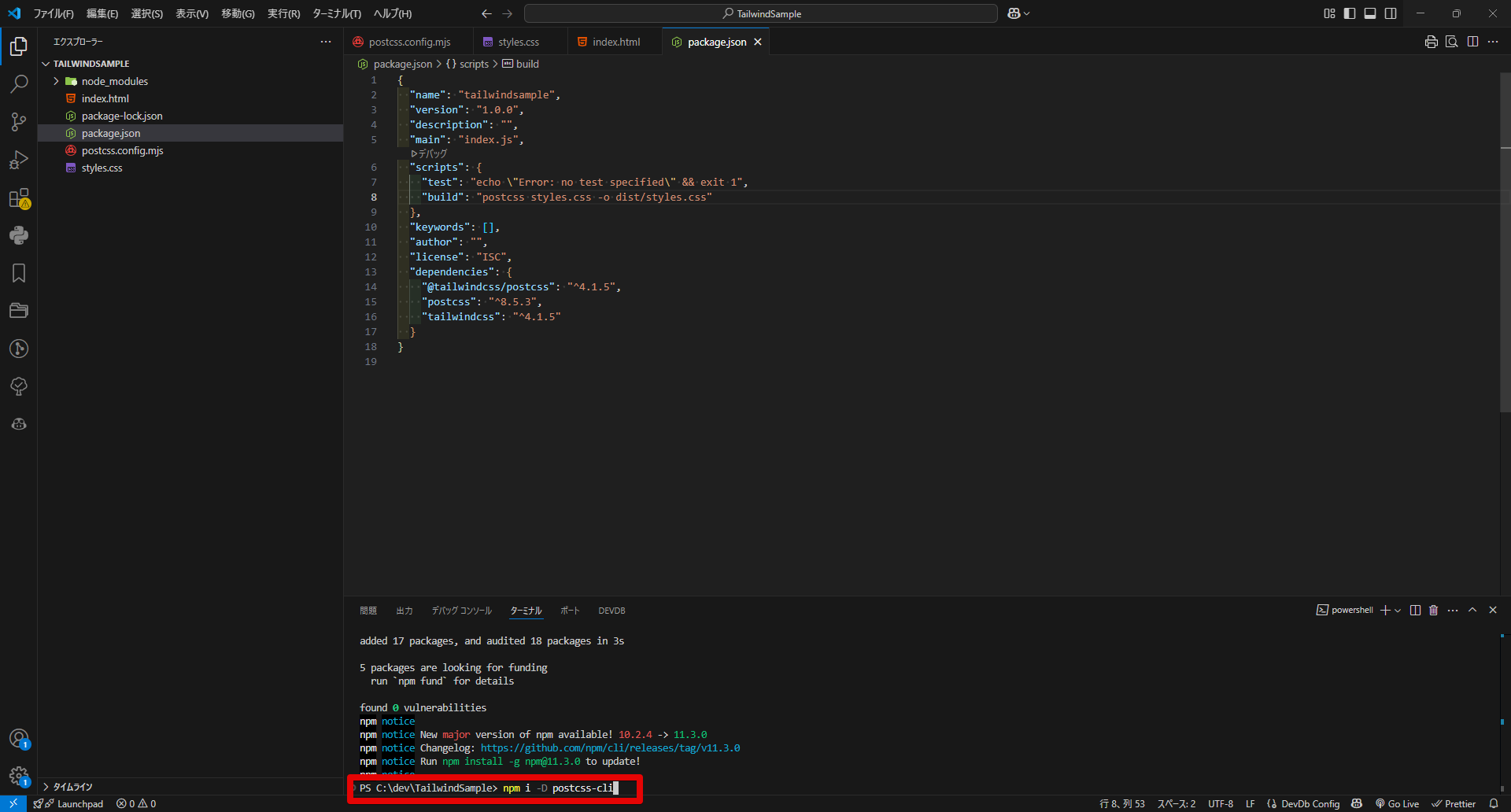The height and width of the screenshot is (812, 1511).
Task: Kill terminal with trash icon
Action: coord(1433,611)
